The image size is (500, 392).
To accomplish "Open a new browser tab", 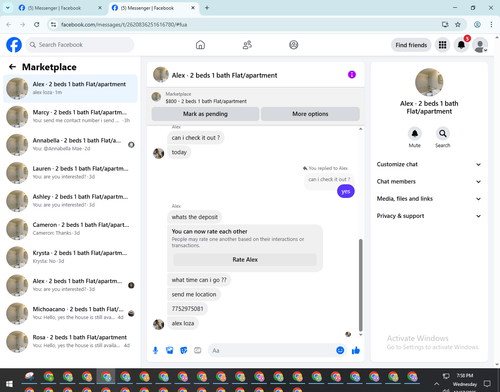I will click(207, 8).
